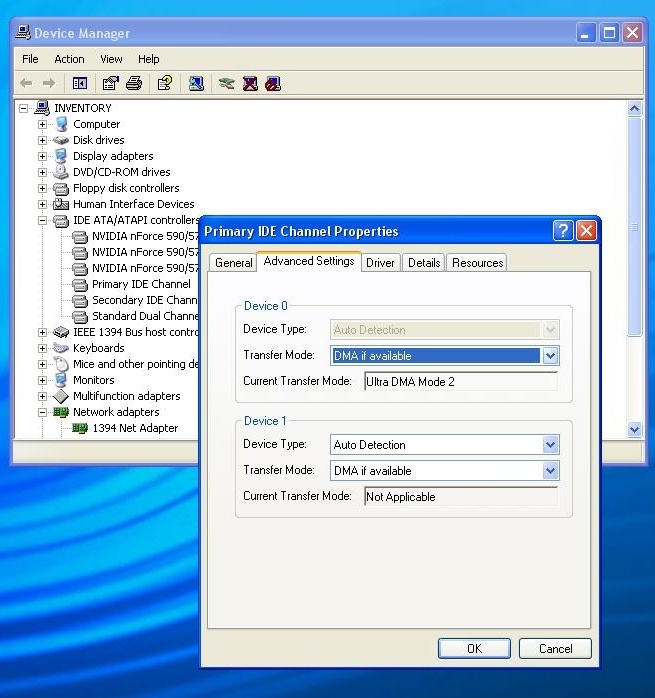
Task: Toggle the console tree pane icon
Action: tap(80, 83)
